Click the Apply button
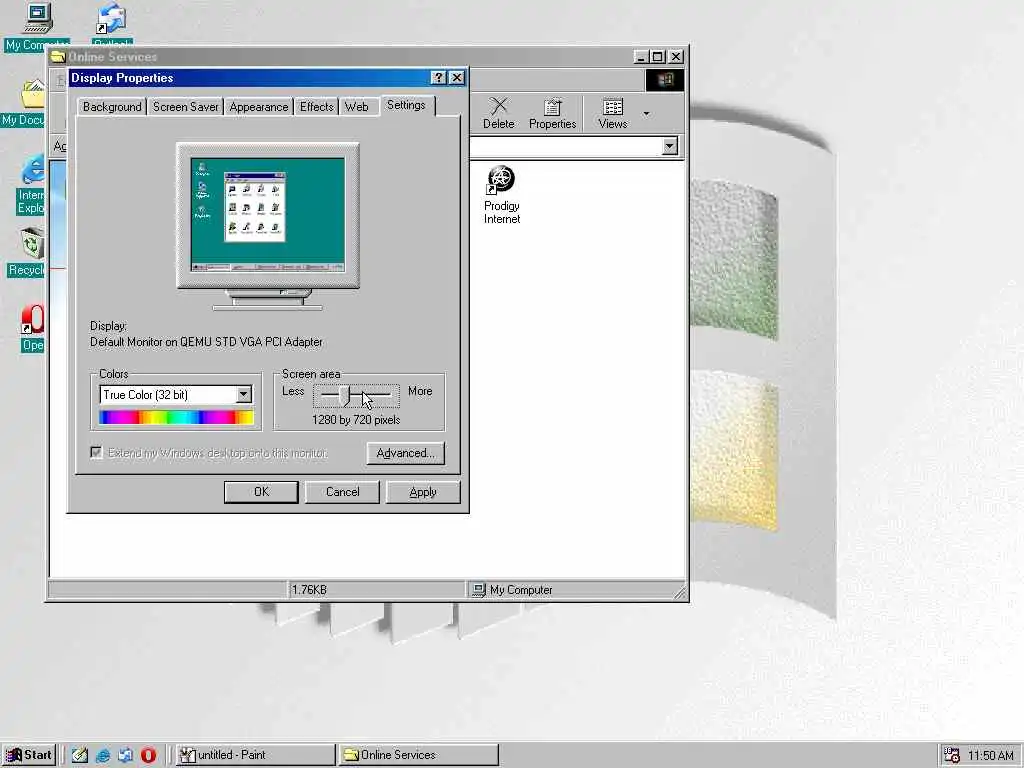 [x=423, y=492]
